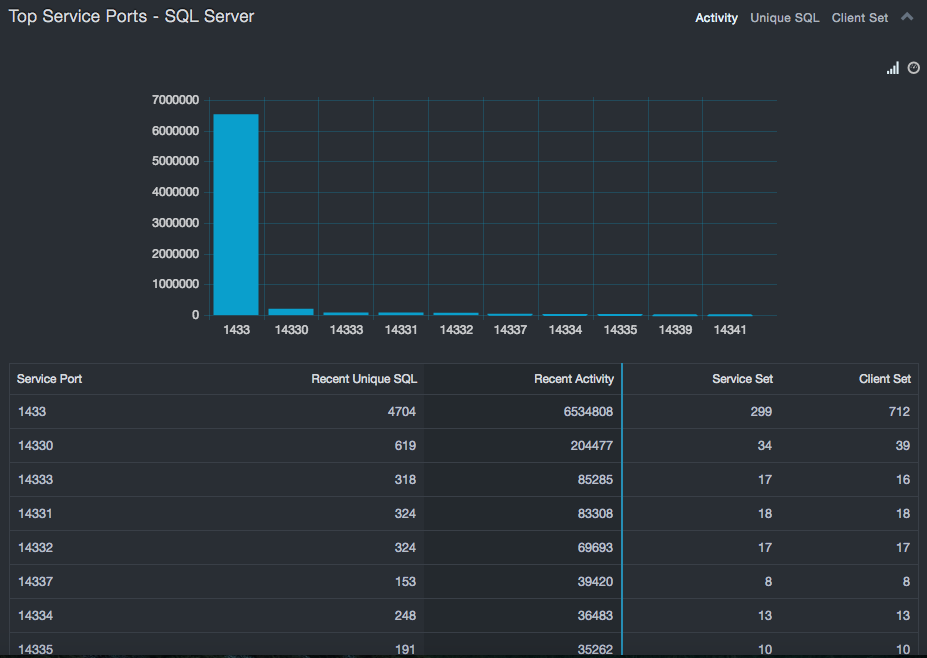
Task: Switch to the Activity tab
Action: click(x=716, y=18)
